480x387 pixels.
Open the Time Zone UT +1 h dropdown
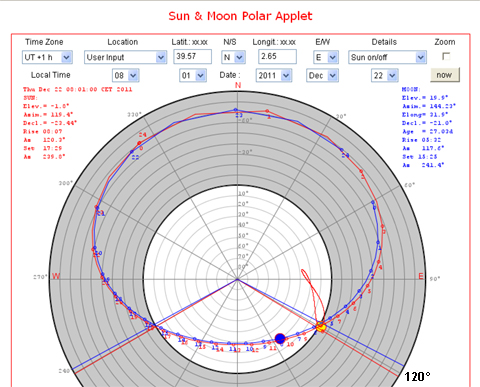pos(47,57)
